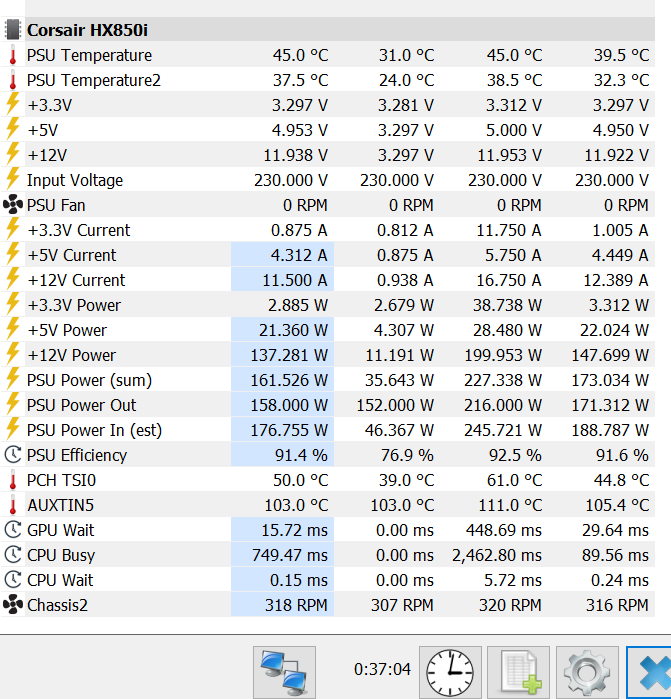
Task: Click lightning icon next to +5V
Action: pyautogui.click(x=13, y=129)
